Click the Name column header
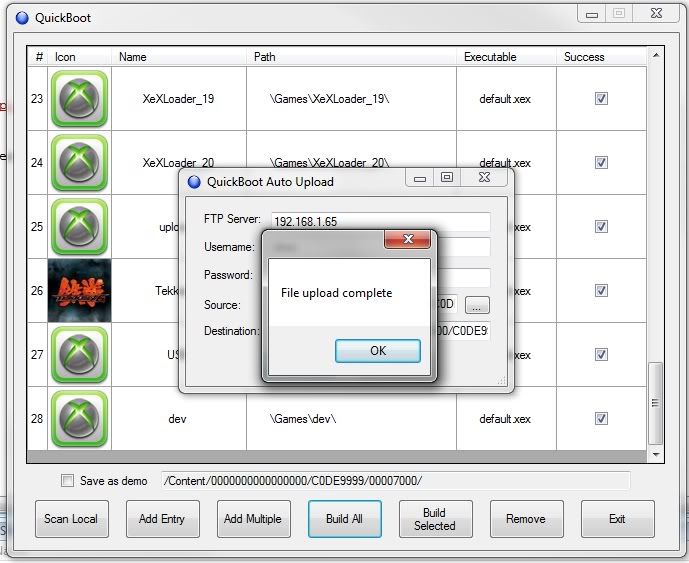The image size is (689, 563). click(x=133, y=57)
